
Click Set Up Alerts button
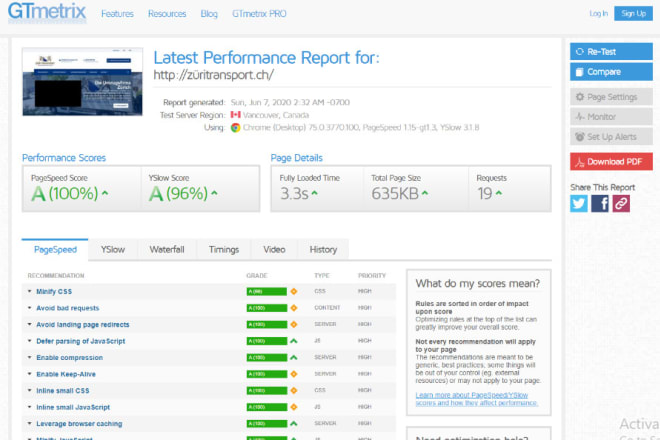(x=611, y=137)
